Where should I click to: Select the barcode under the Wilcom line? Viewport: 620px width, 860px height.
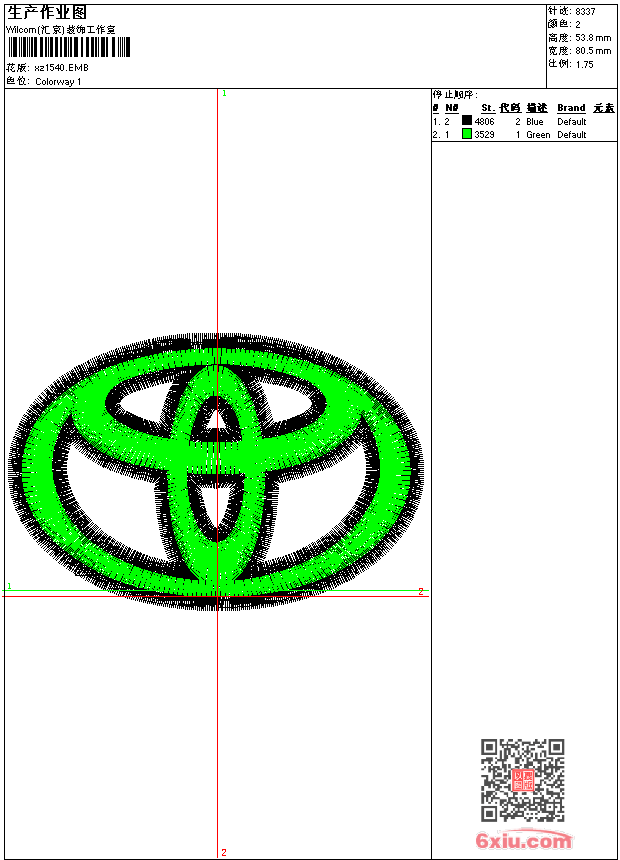pos(69,47)
